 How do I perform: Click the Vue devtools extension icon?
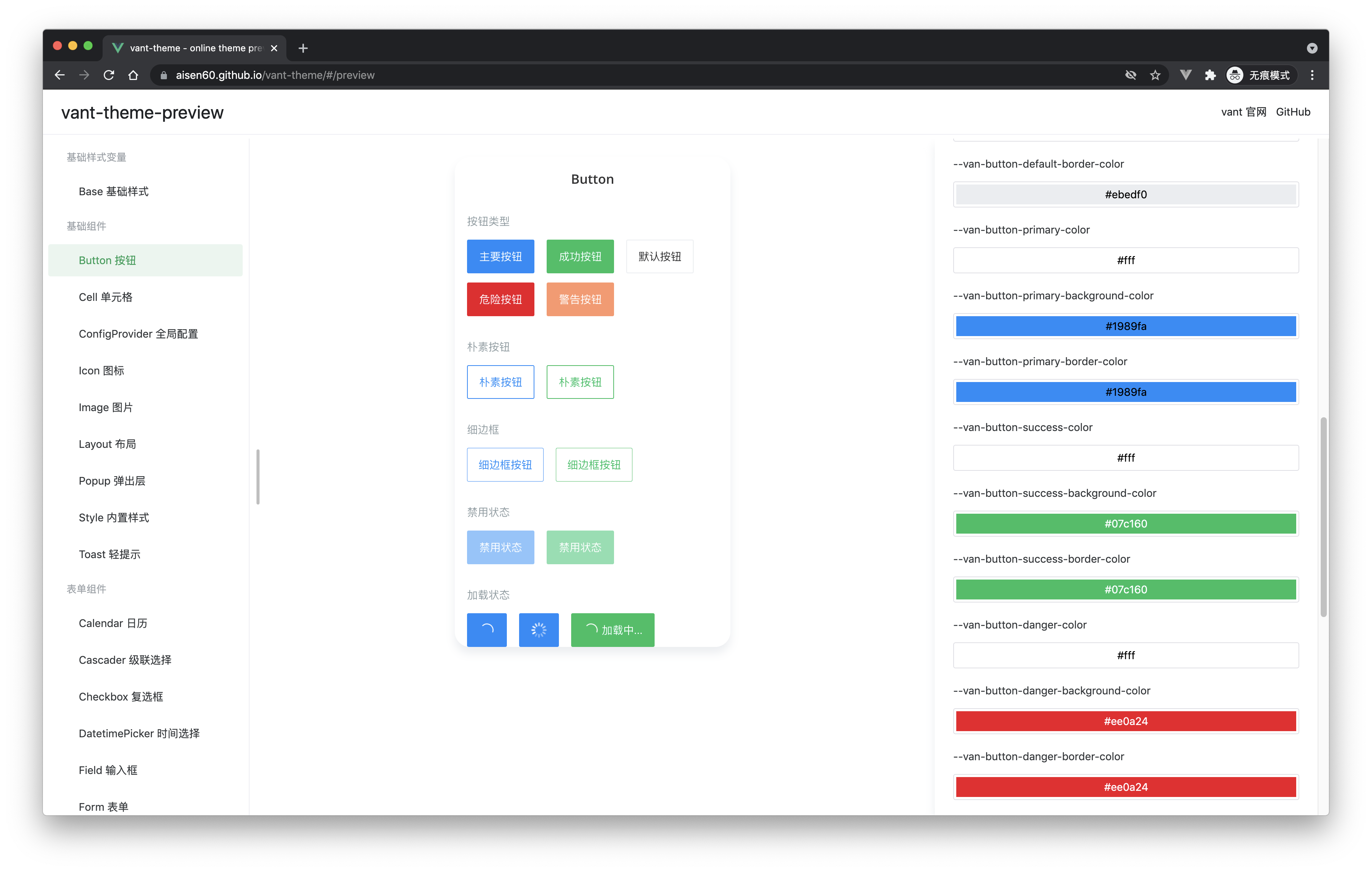coord(1186,75)
